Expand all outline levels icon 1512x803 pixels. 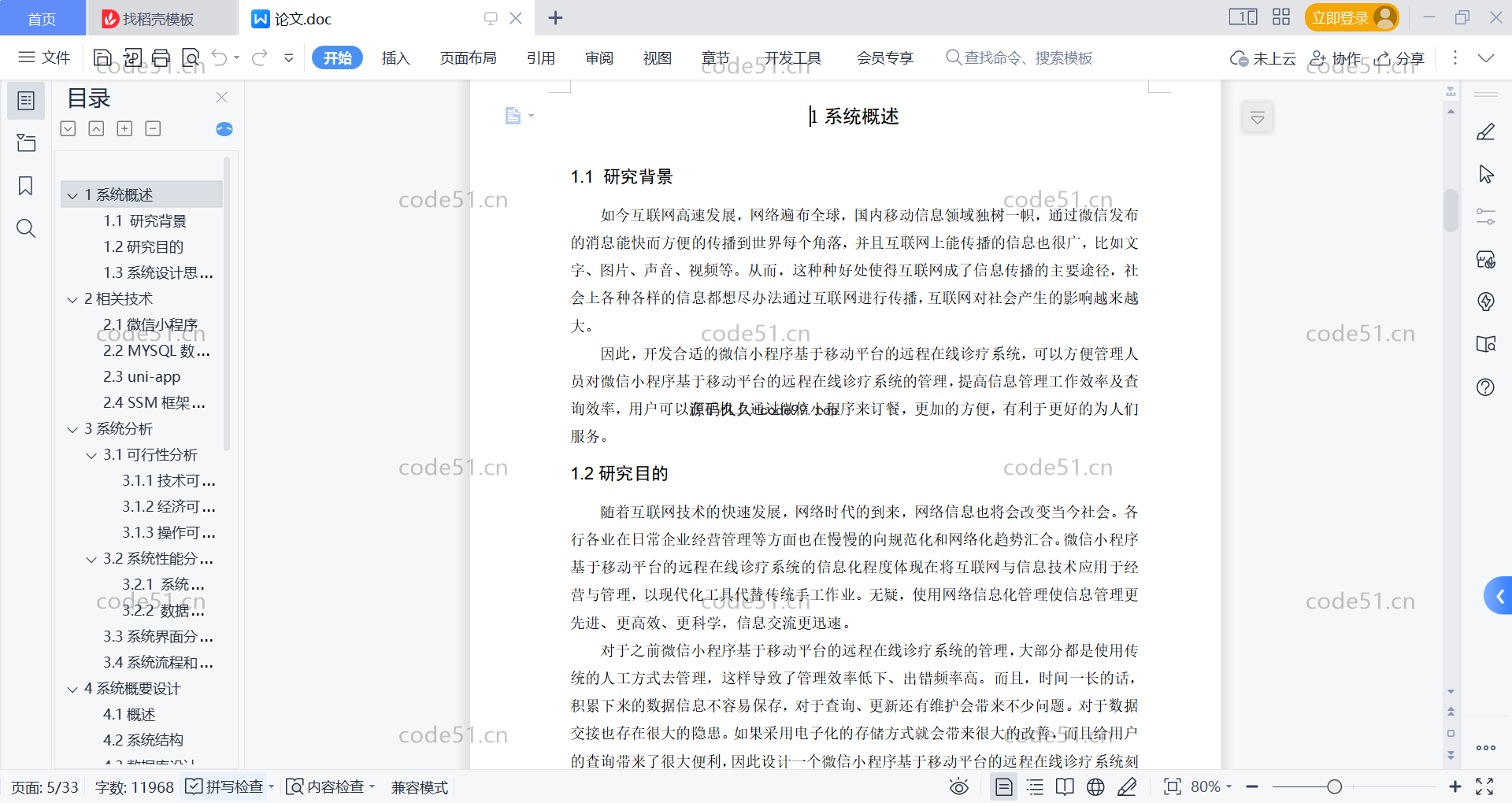[x=69, y=128]
